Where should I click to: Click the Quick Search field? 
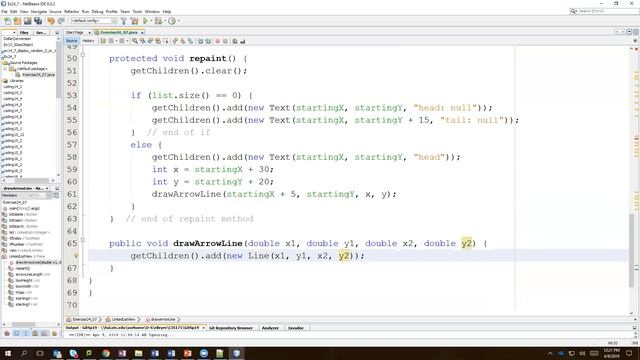tap(604, 11)
